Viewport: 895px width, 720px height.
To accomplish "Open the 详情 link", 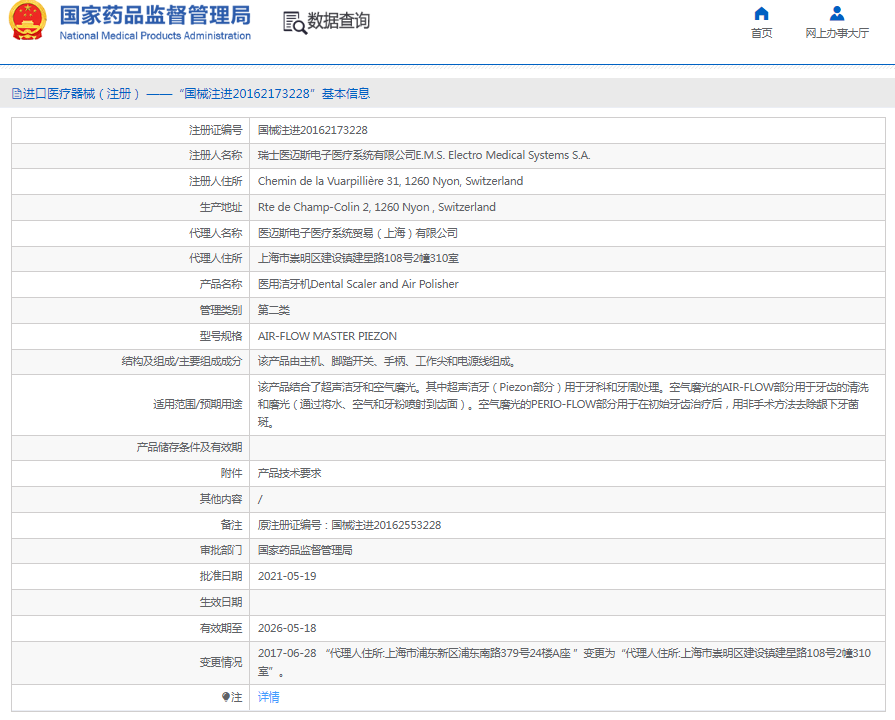I will [269, 697].
